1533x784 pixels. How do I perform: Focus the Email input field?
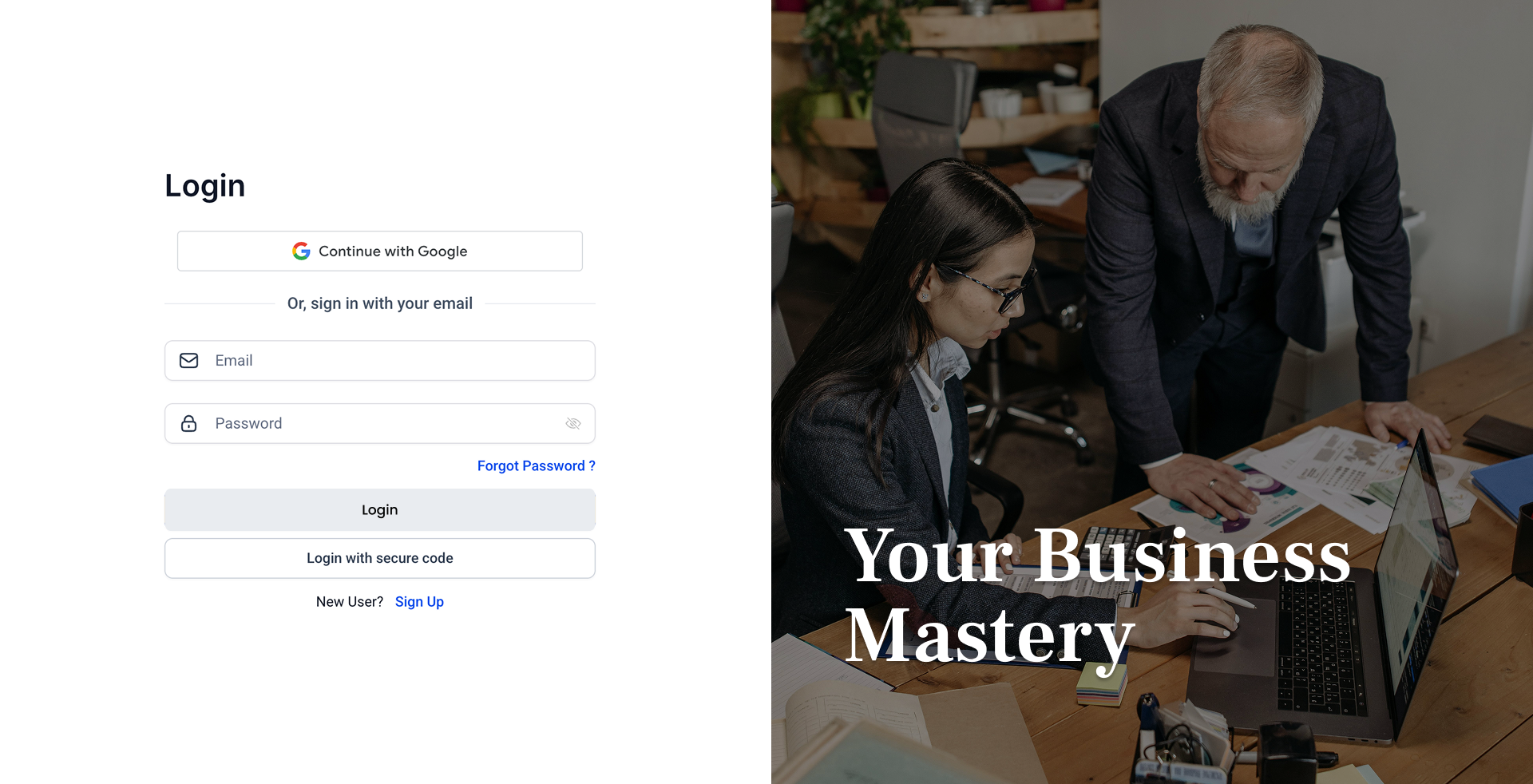(x=380, y=361)
